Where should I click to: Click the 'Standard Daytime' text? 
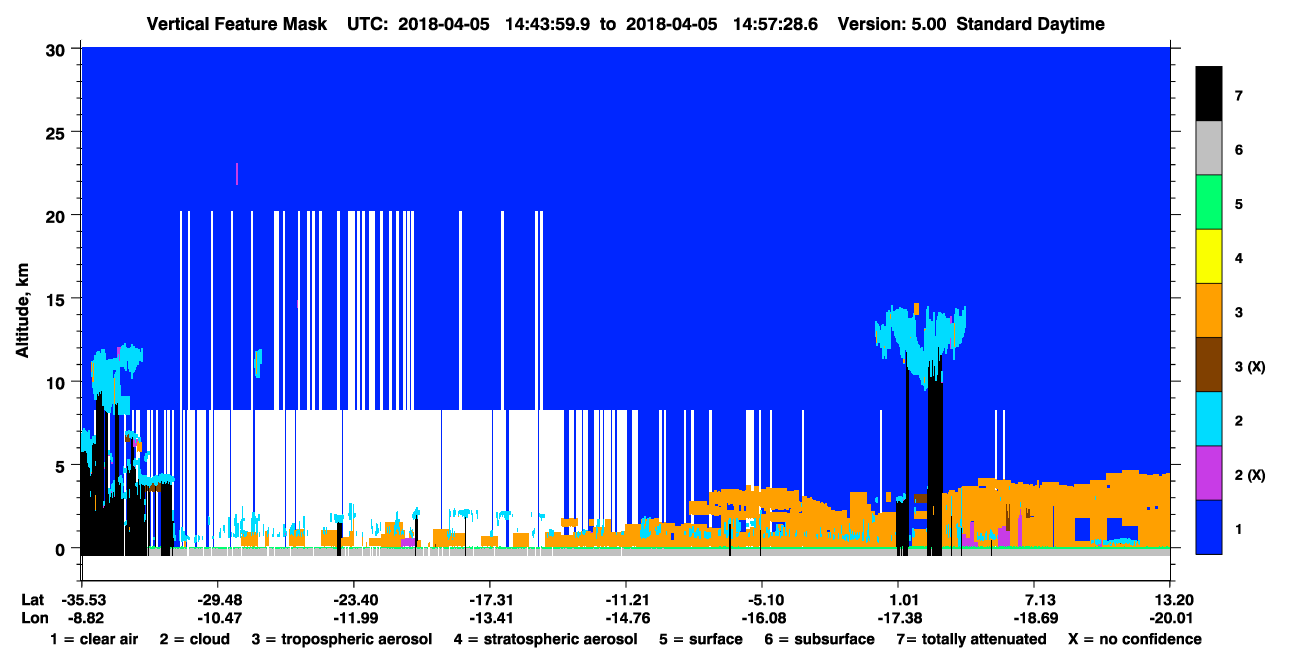[x=1031, y=24]
